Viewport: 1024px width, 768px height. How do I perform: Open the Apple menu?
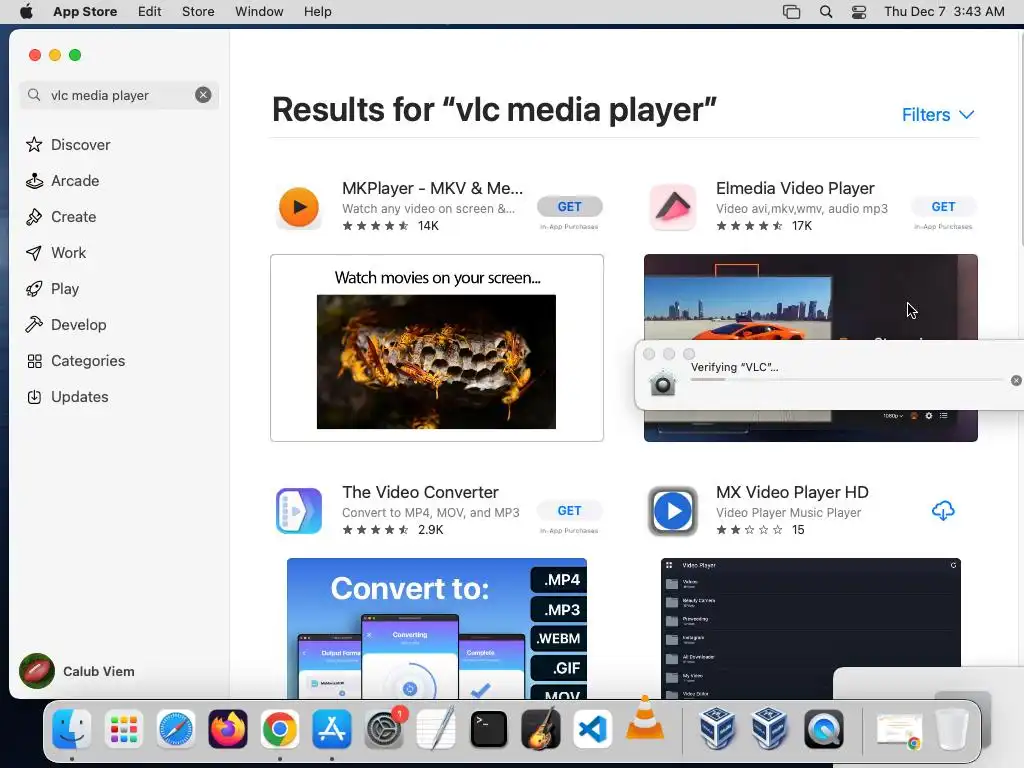(26, 12)
